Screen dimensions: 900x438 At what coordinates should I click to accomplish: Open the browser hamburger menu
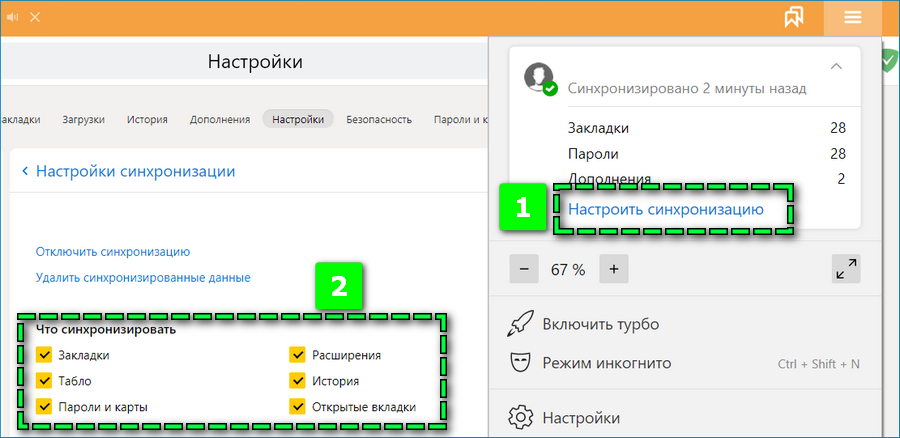click(852, 18)
